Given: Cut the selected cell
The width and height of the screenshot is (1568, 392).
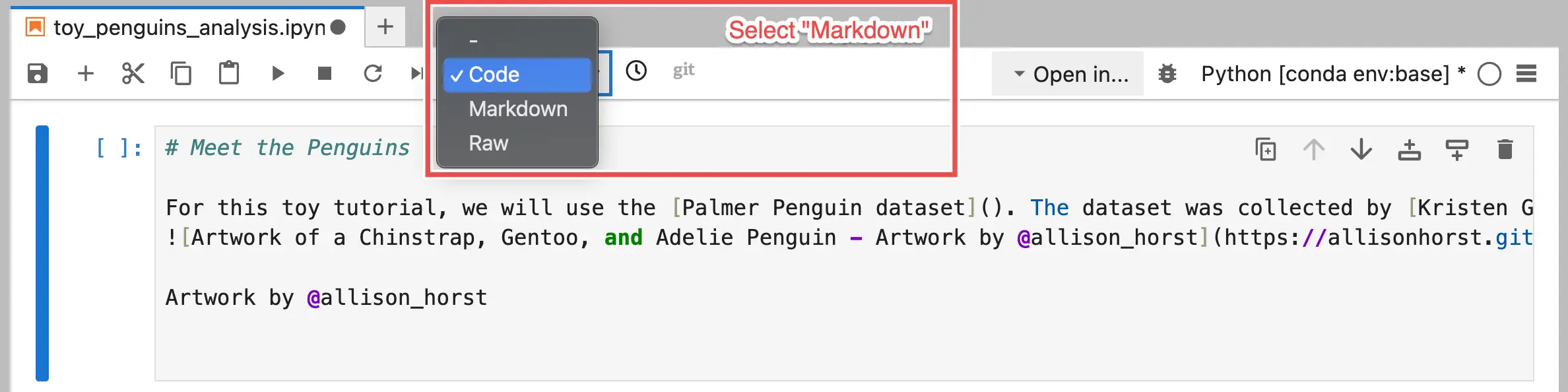Looking at the screenshot, I should (133, 74).
